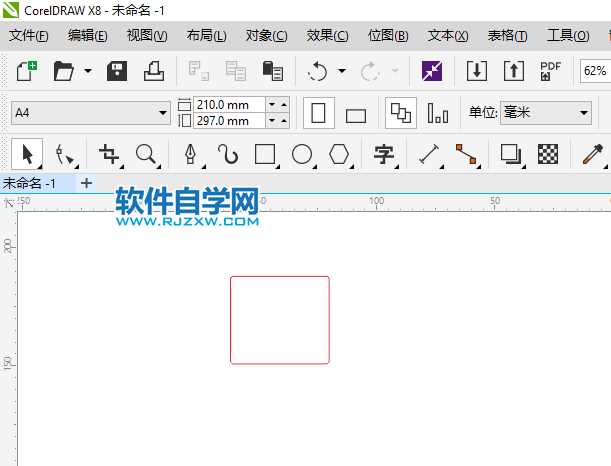Toggle the purple snap-to button
611x466 pixels.
(432, 71)
